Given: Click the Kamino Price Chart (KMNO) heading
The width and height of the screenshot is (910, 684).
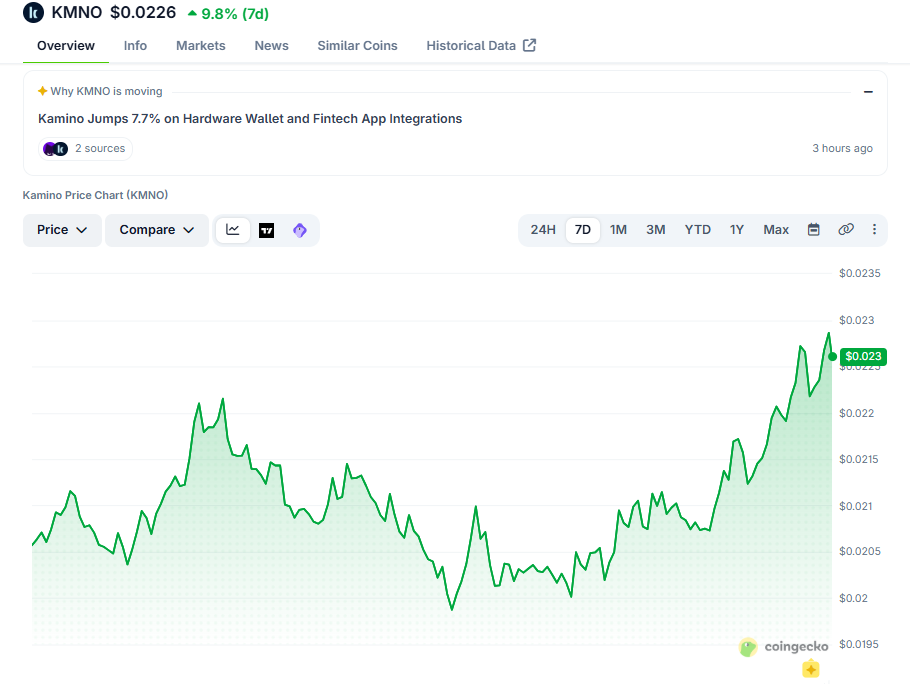Looking at the screenshot, I should pos(95,195).
